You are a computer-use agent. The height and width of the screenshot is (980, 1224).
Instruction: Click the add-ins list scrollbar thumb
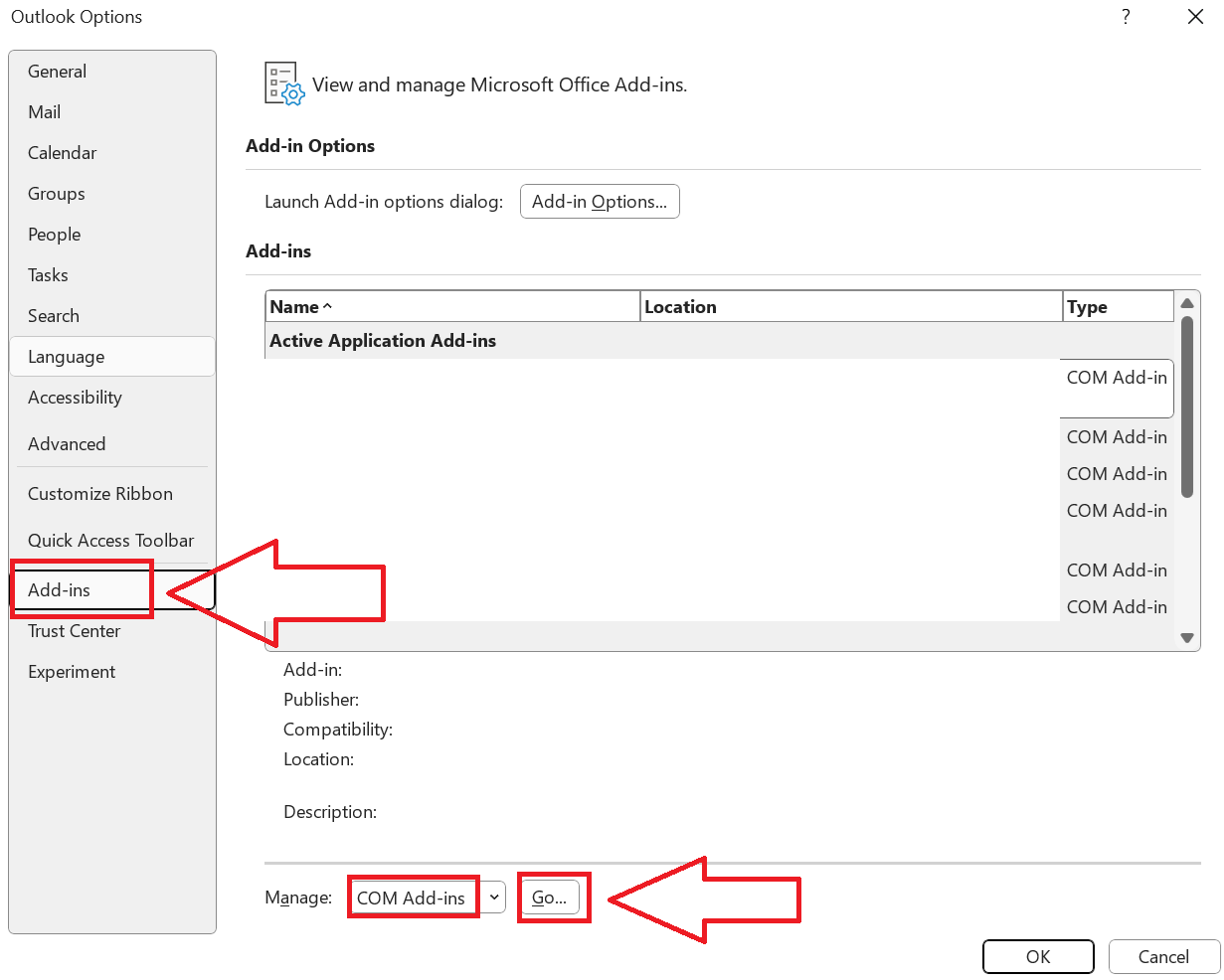pyautogui.click(x=1187, y=407)
